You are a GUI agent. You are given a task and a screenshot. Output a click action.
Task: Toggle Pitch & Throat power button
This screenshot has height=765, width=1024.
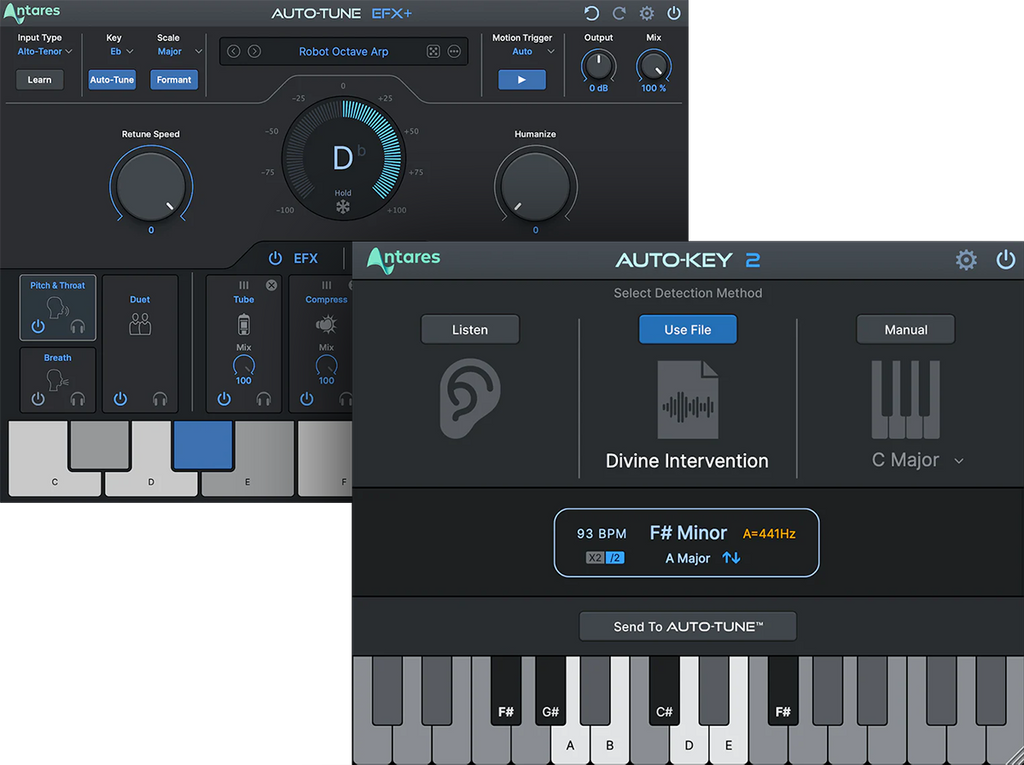pos(38,326)
